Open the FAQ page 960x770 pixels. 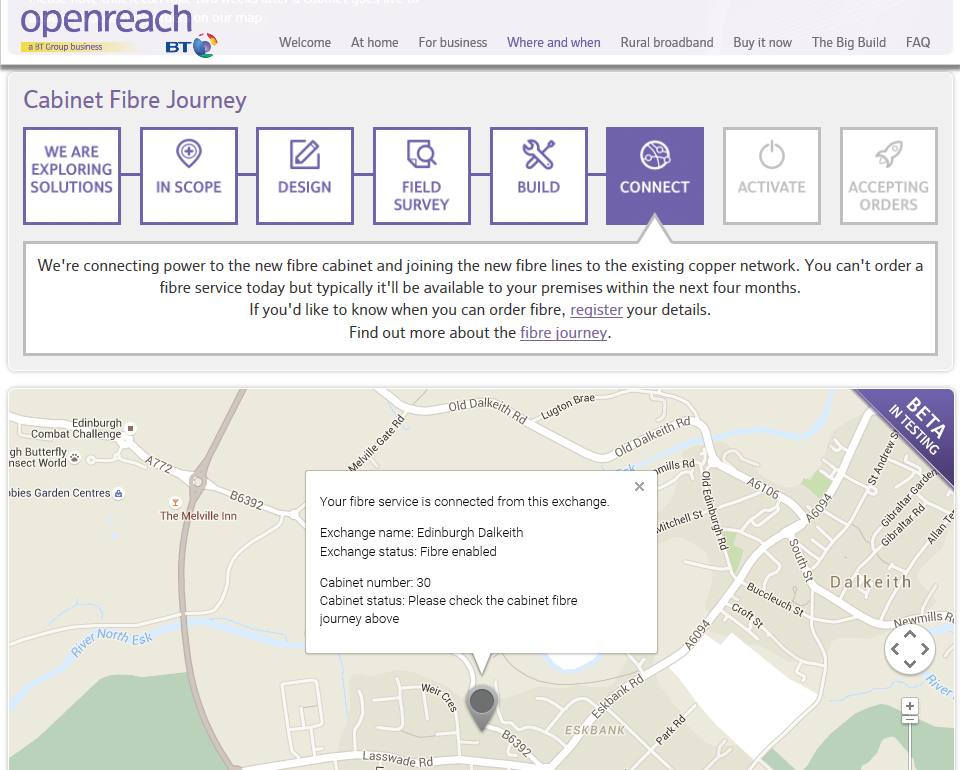click(918, 42)
